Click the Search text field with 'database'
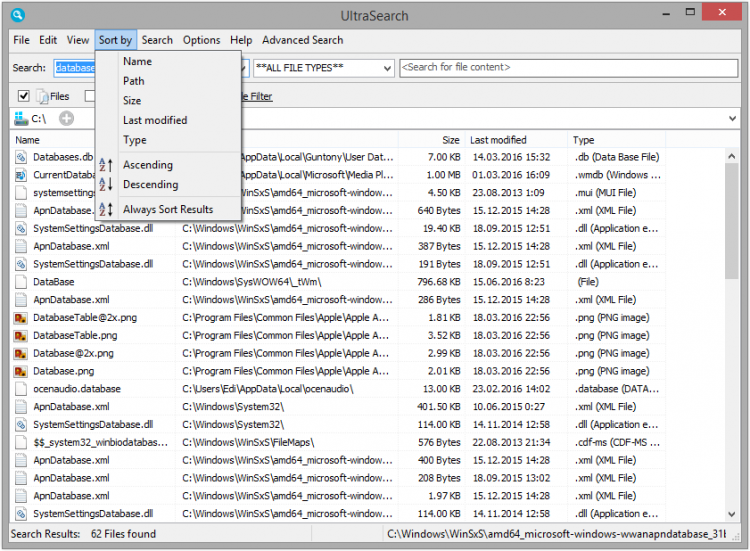 [x=75, y=68]
